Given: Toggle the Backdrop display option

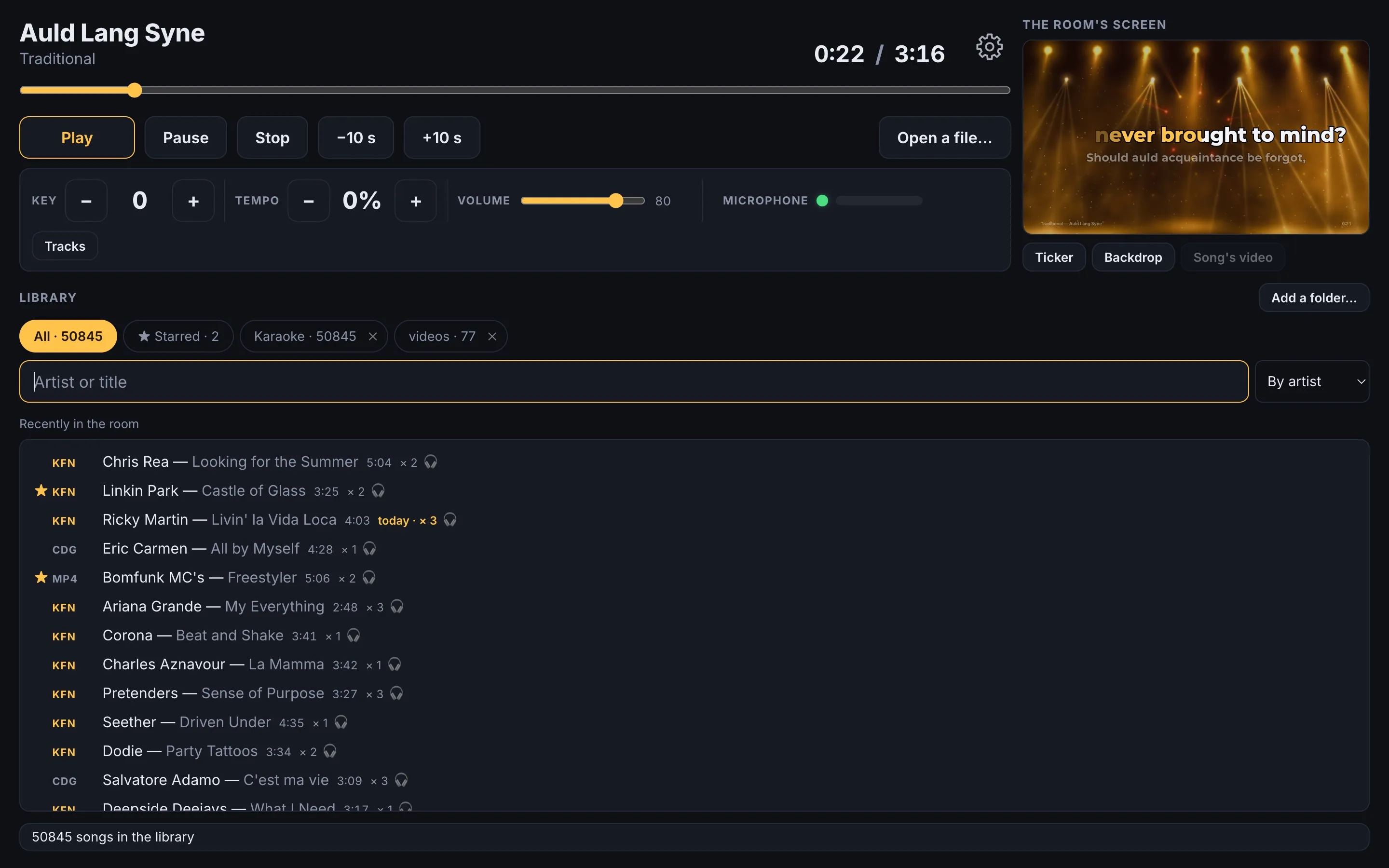Looking at the screenshot, I should pos(1133,257).
